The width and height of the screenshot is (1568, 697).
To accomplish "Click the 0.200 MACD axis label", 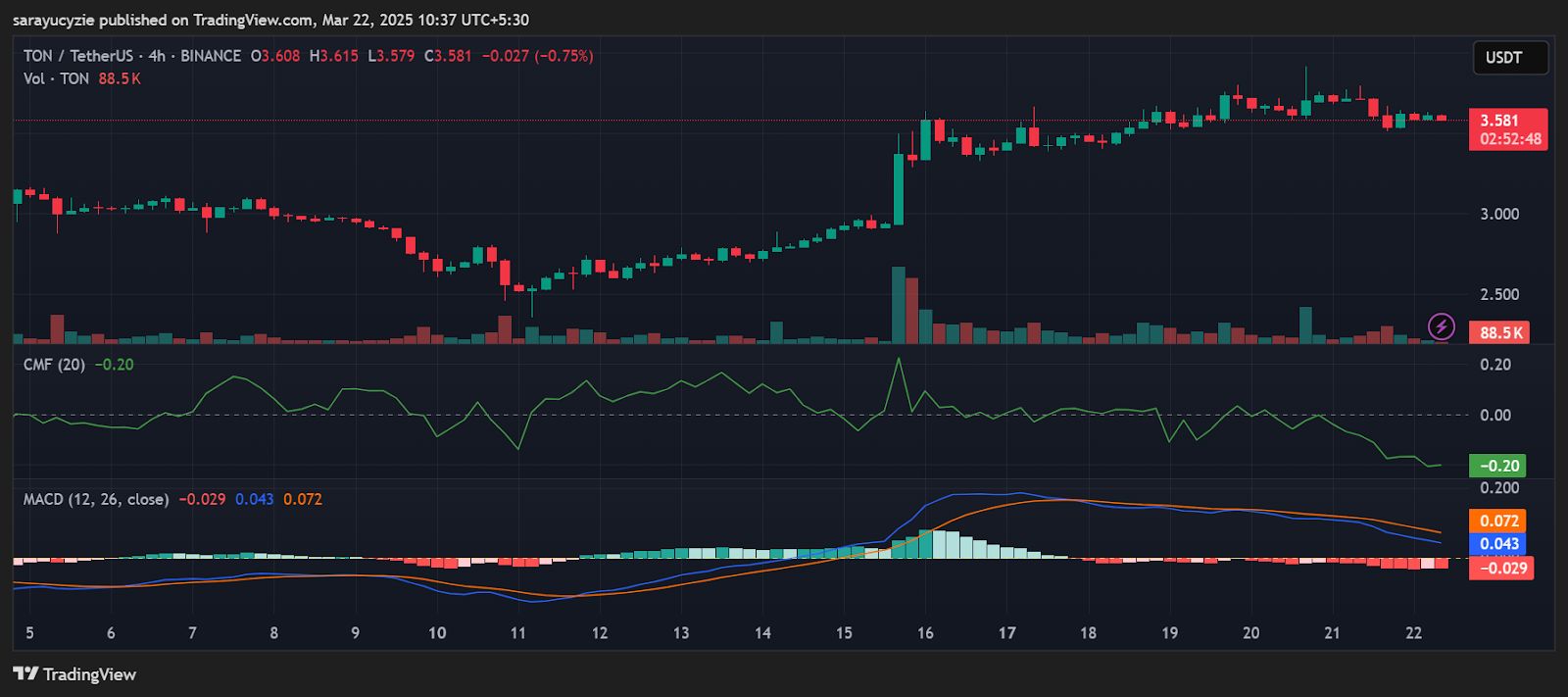I will coord(1499,488).
